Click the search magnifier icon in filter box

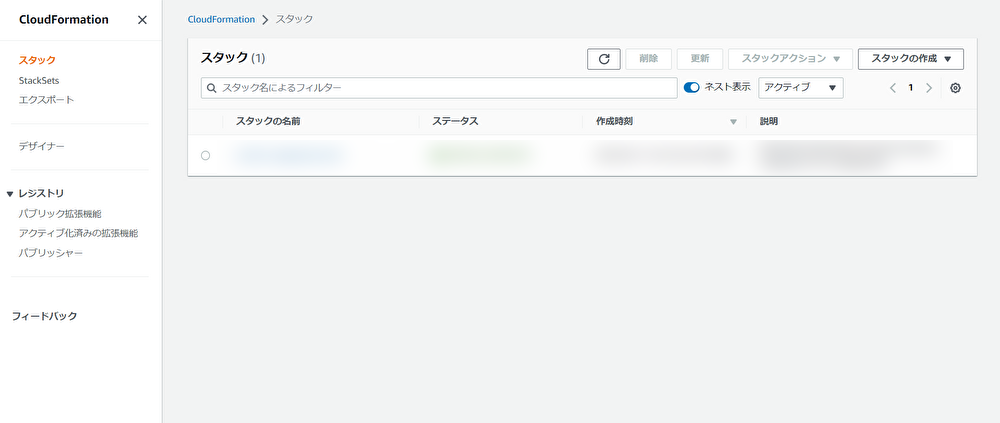point(212,88)
